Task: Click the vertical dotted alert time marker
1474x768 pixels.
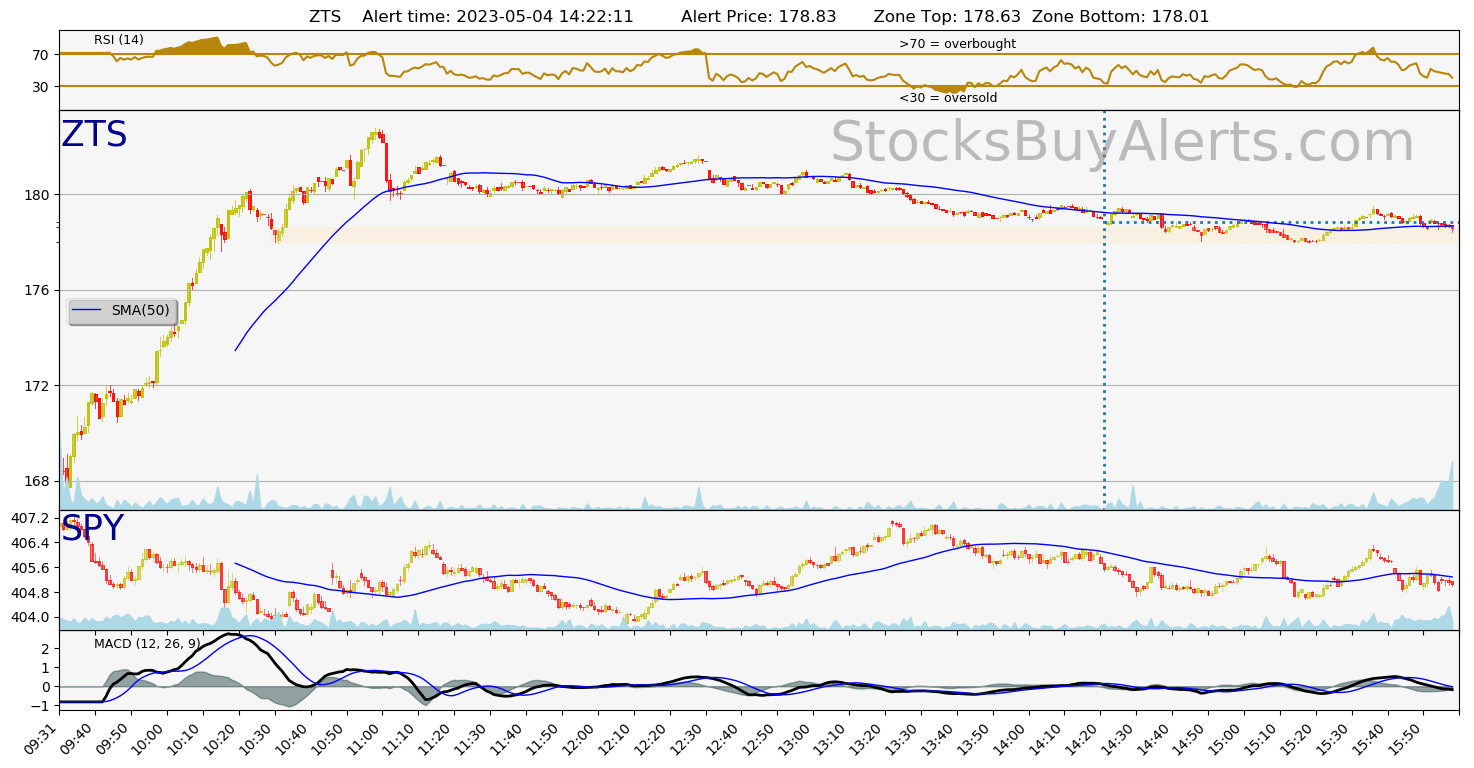Action: click(x=1104, y=310)
